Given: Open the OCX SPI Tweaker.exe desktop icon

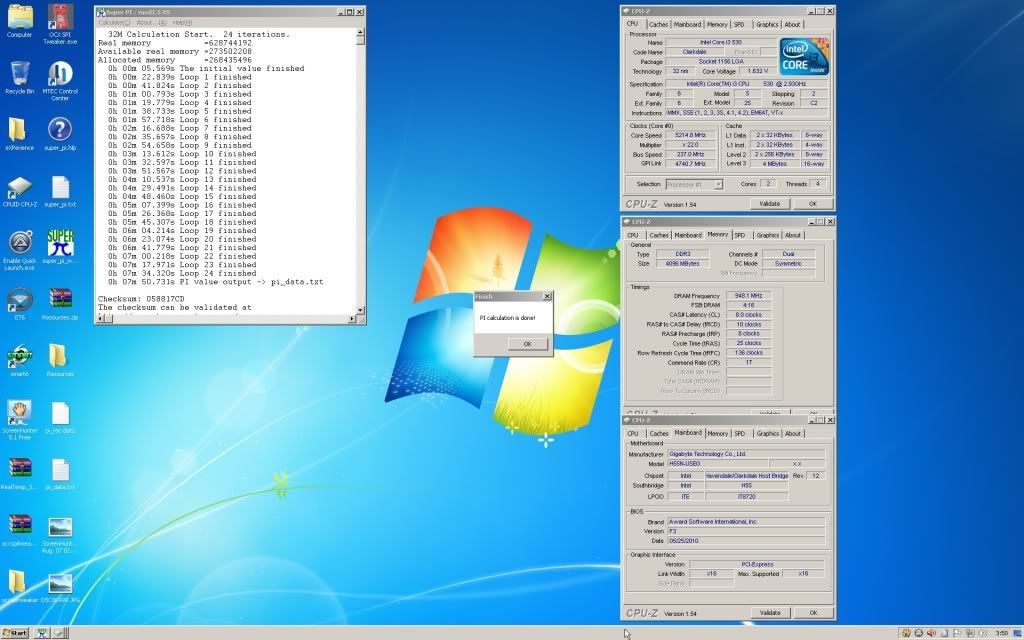Looking at the screenshot, I should click(60, 17).
